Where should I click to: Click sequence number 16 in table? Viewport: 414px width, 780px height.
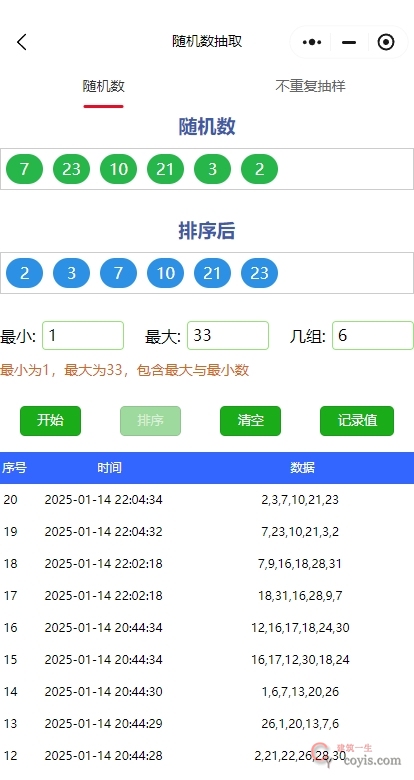point(10,628)
